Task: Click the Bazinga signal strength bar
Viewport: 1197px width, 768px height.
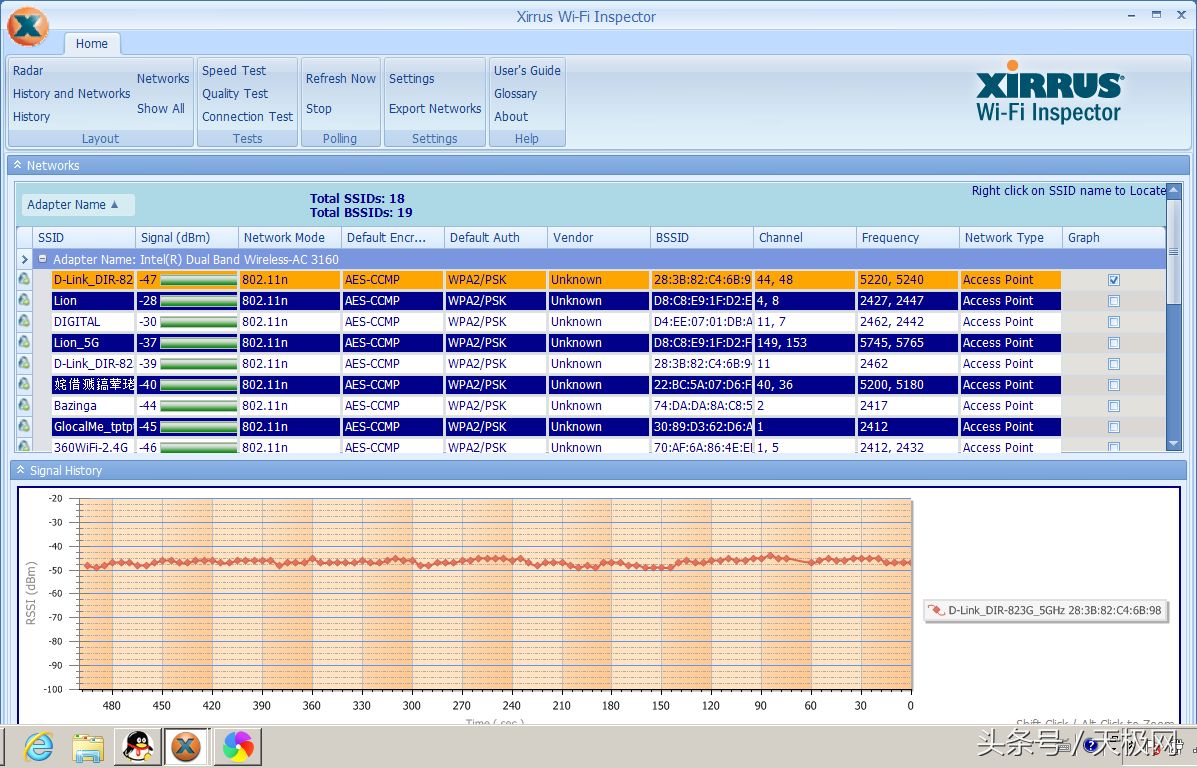Action: click(x=198, y=406)
